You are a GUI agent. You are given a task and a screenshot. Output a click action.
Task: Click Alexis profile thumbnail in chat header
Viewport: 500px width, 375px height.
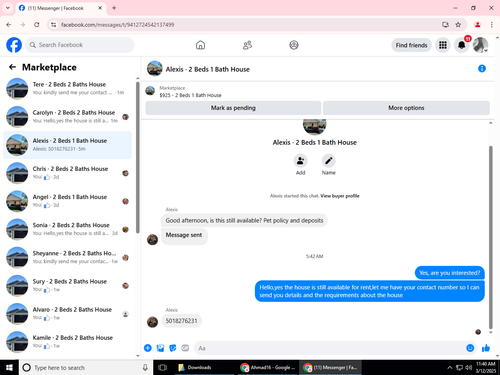click(155, 68)
